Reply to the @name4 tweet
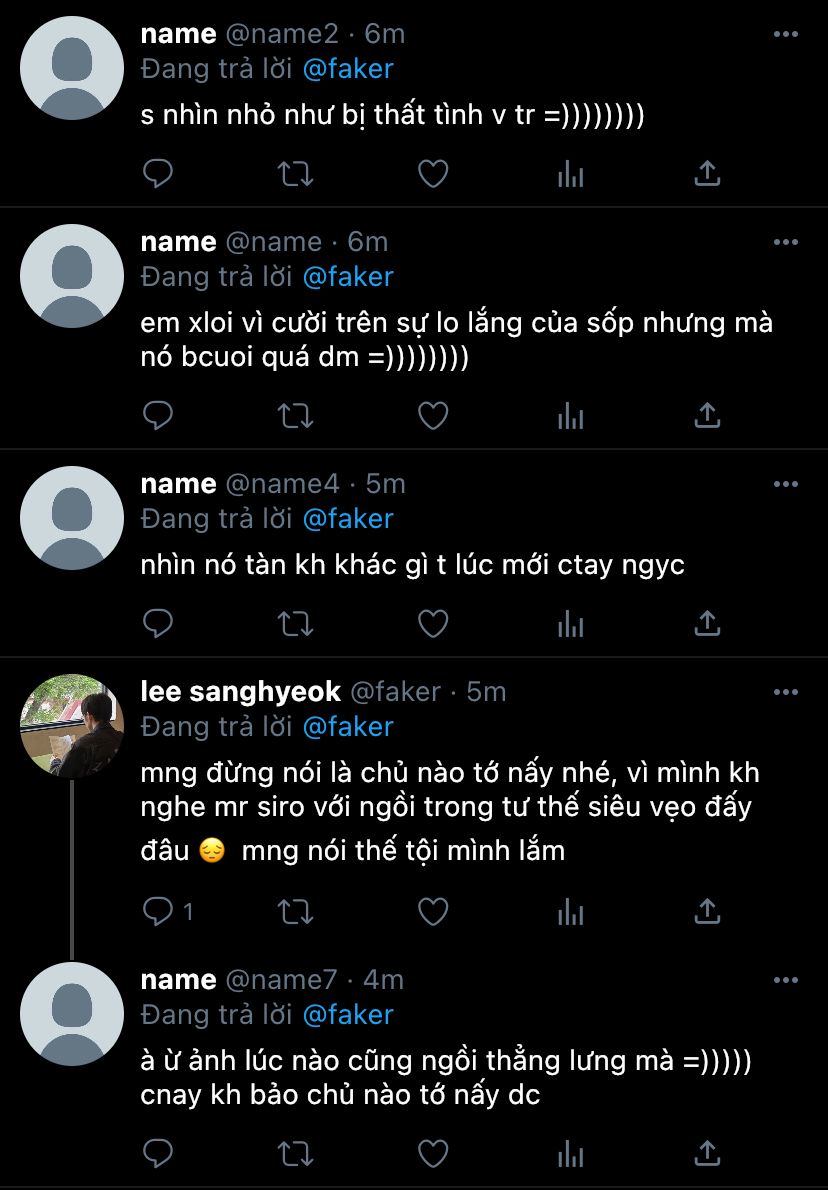 tap(158, 624)
